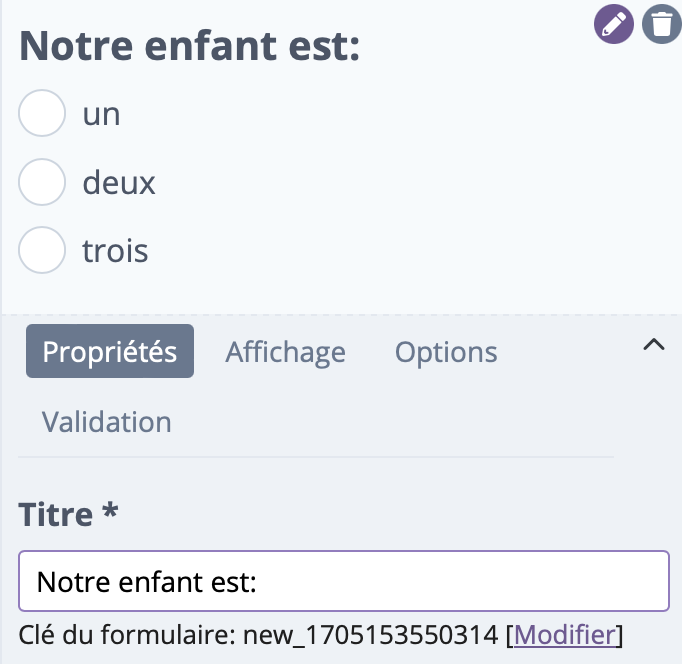Click the "Titre *" field label

[x=68, y=514]
